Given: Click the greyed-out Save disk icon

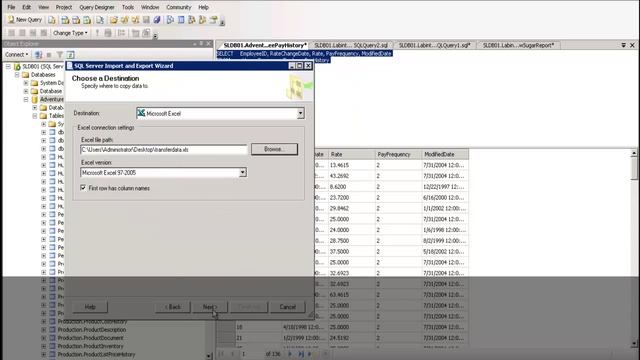Looking at the screenshot, I should (146, 20).
